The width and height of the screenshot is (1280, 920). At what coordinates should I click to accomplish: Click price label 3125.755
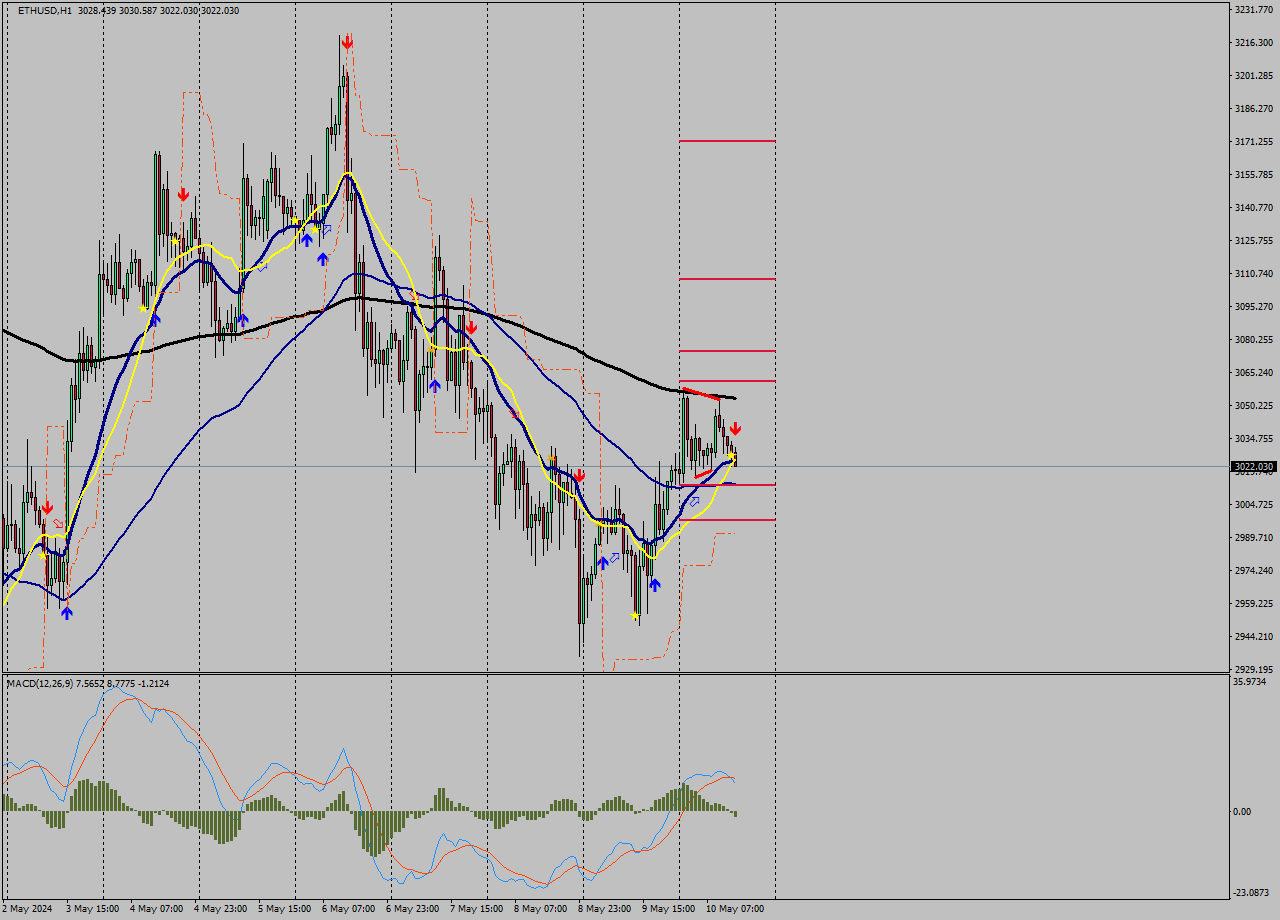1253,241
